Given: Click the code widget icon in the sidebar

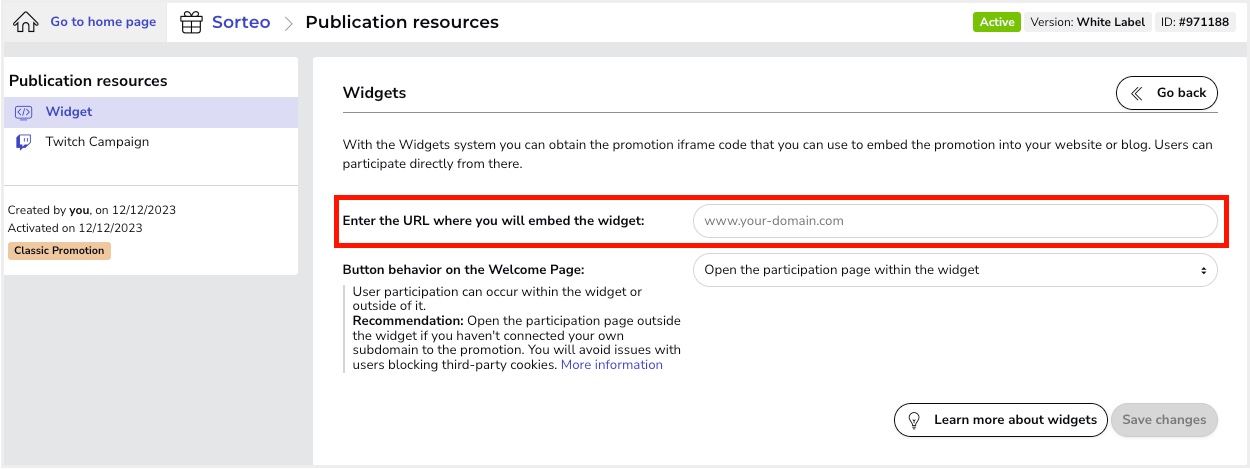Looking at the screenshot, I should (24, 112).
